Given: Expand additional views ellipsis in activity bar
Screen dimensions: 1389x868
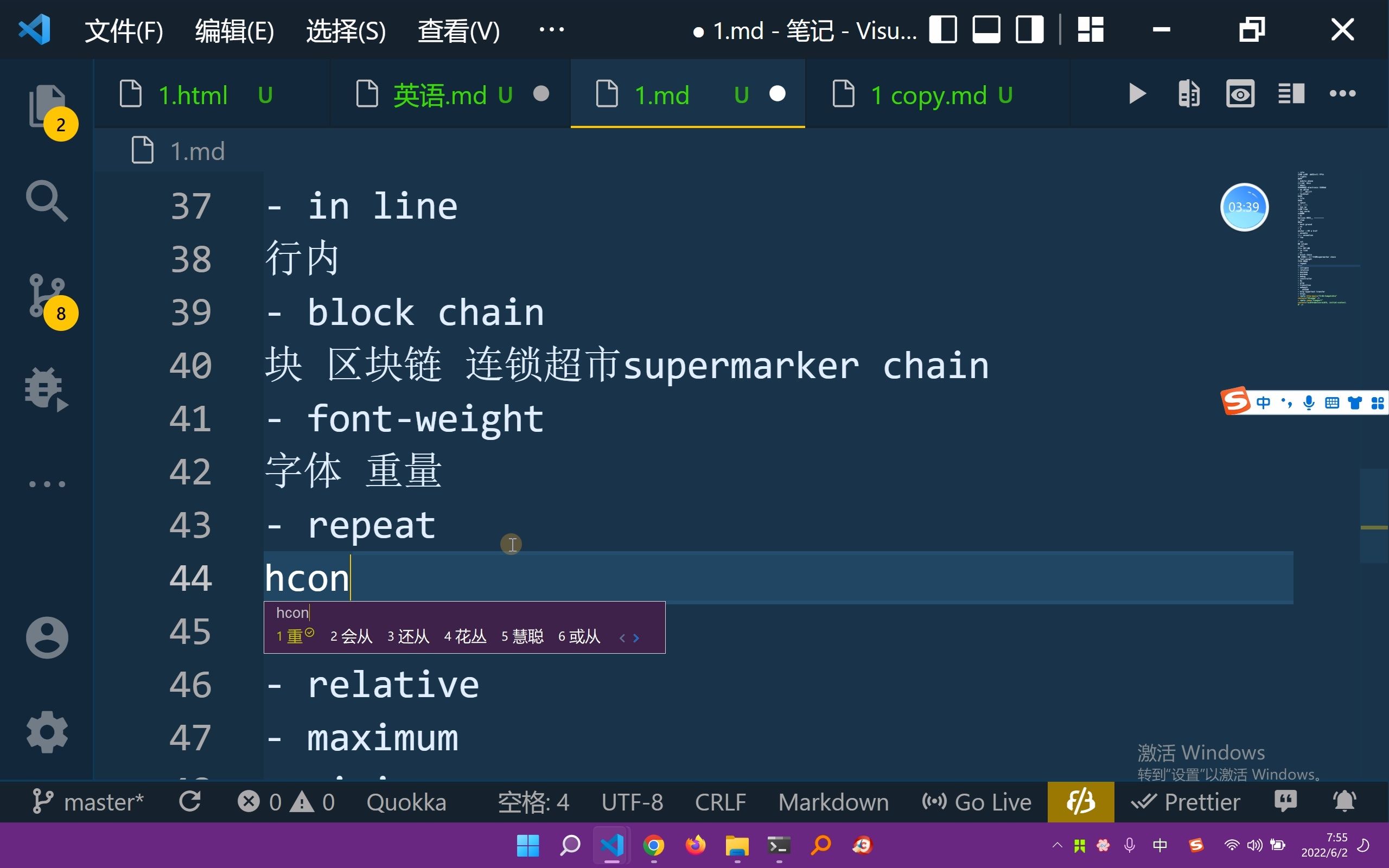Looking at the screenshot, I should tap(47, 484).
